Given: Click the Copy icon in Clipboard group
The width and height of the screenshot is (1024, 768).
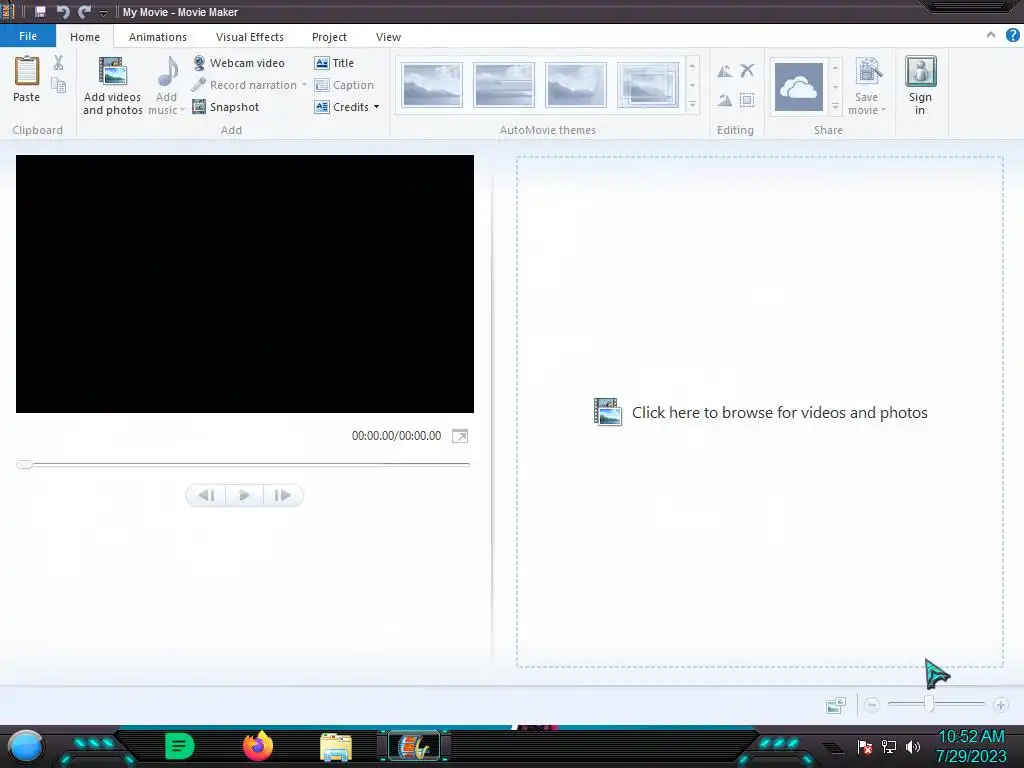Looking at the screenshot, I should coord(59,86).
